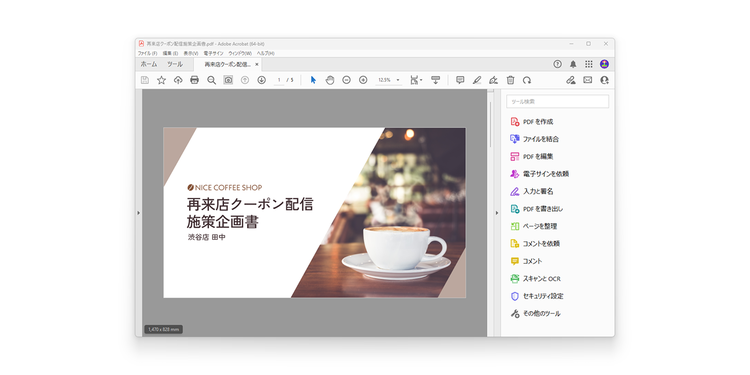
Task: Open the page fit options dropdown
Action: tap(416, 80)
